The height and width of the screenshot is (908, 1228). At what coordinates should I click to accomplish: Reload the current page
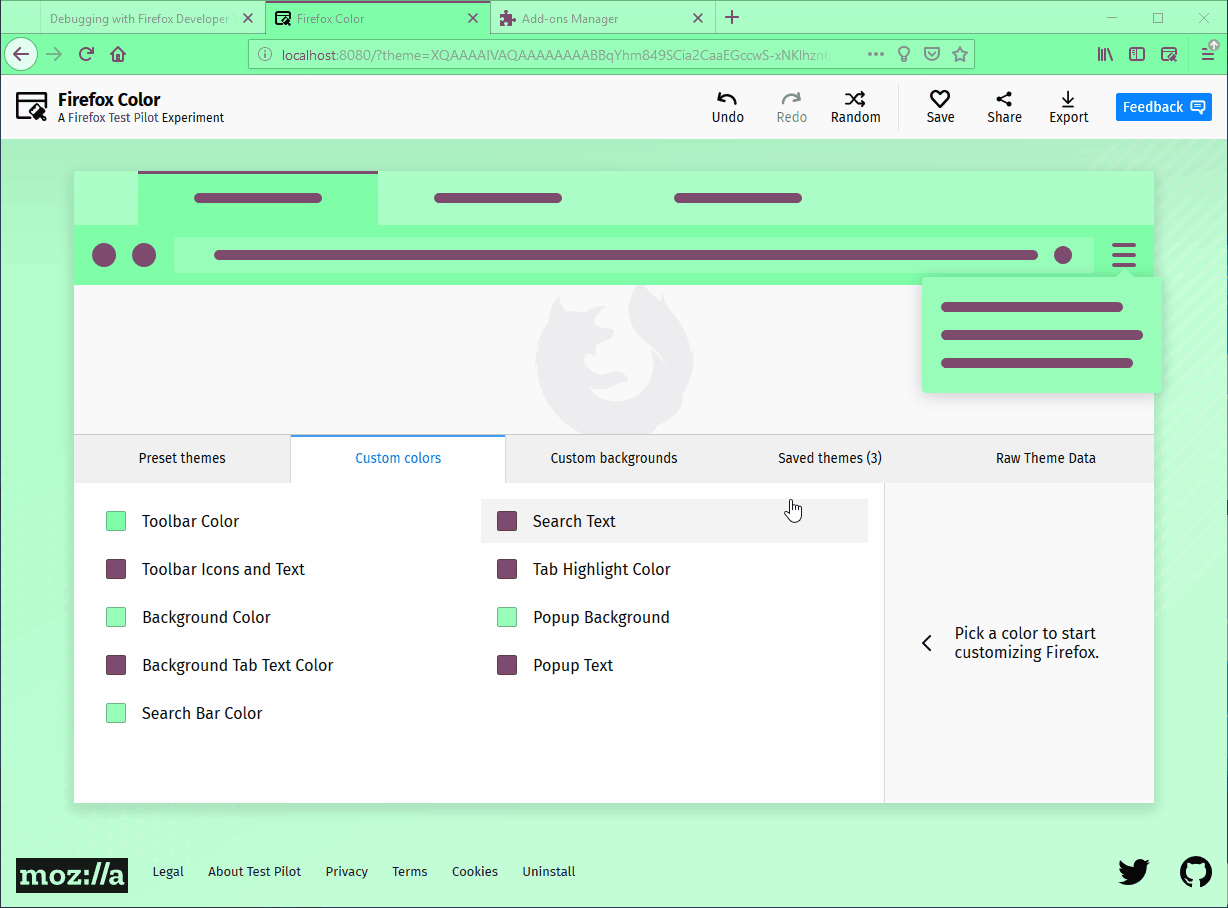(86, 54)
